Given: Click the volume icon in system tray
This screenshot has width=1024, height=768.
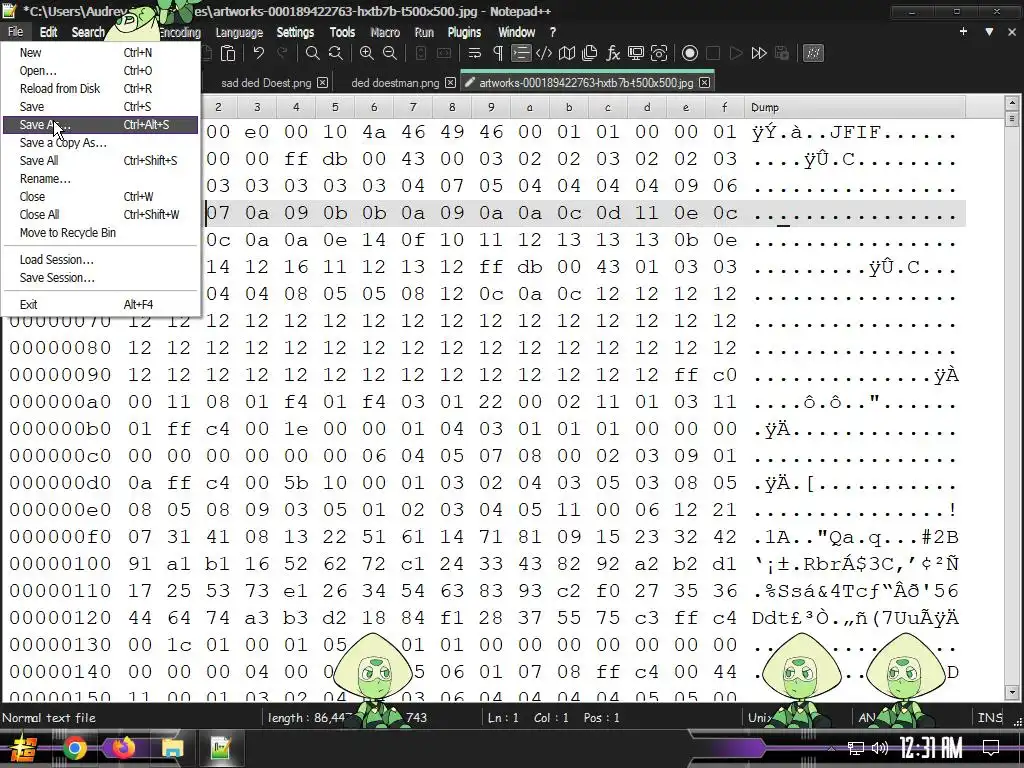Looking at the screenshot, I should tap(880, 748).
